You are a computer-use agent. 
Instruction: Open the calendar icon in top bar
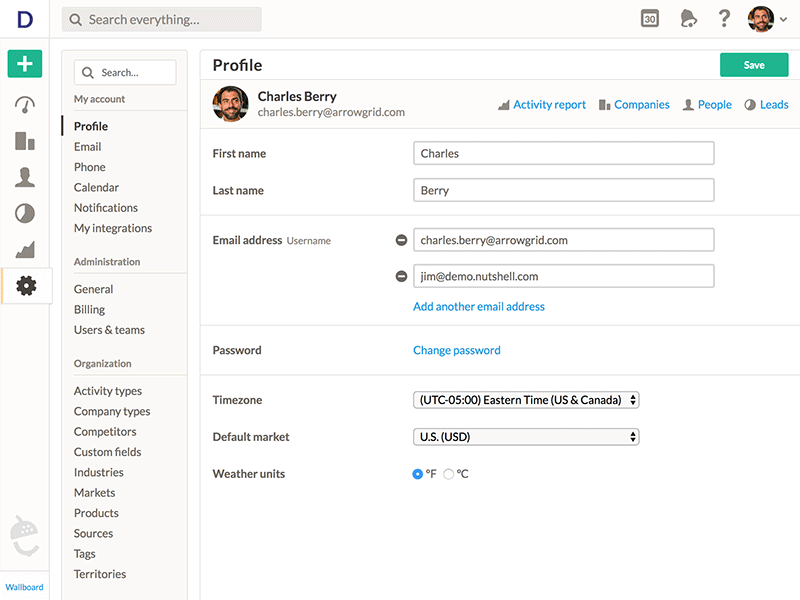click(x=650, y=19)
